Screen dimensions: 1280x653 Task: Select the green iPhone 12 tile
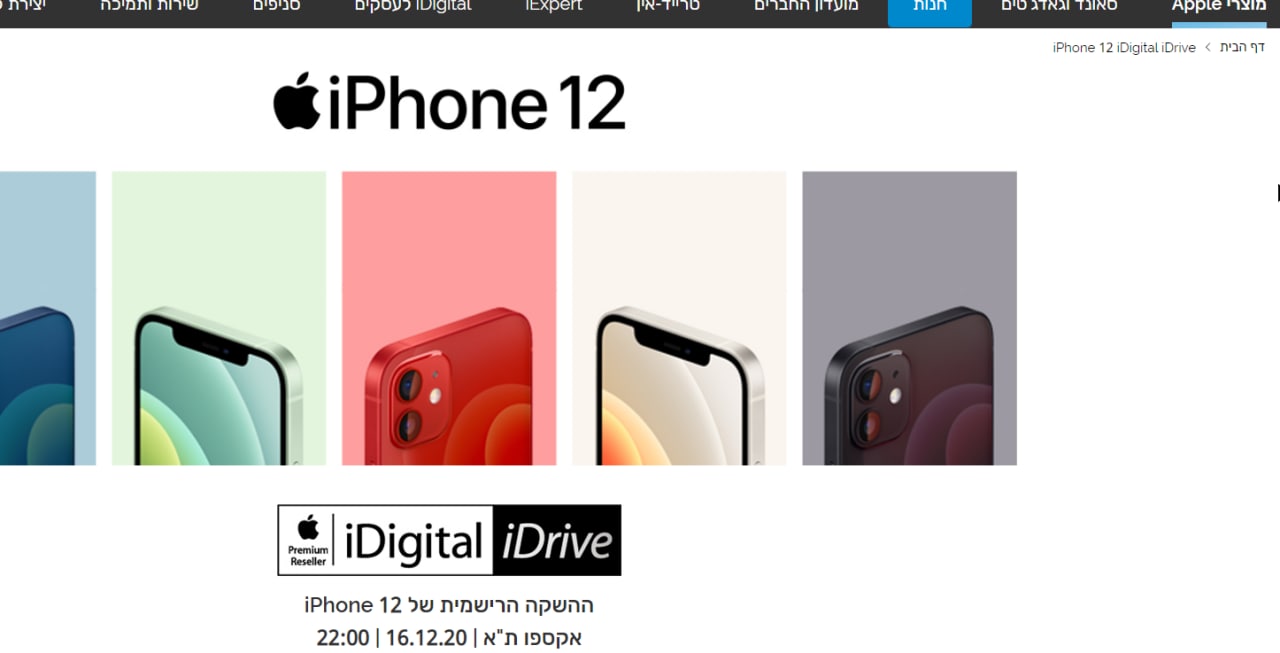point(219,318)
